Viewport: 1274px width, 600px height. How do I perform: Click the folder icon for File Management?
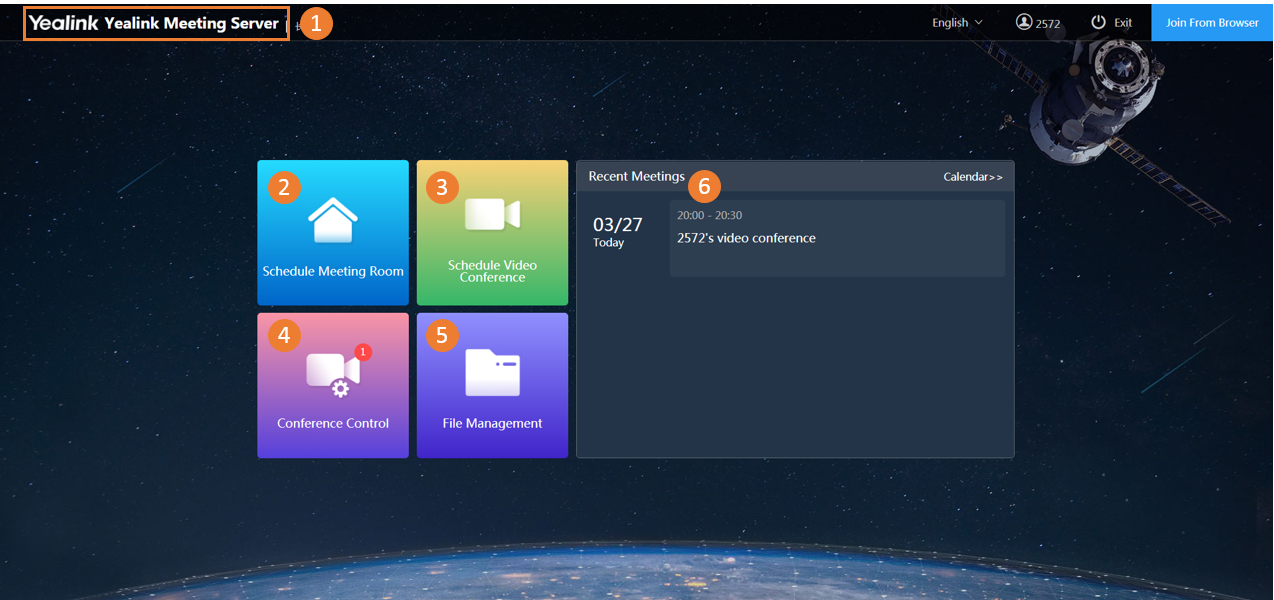point(492,372)
